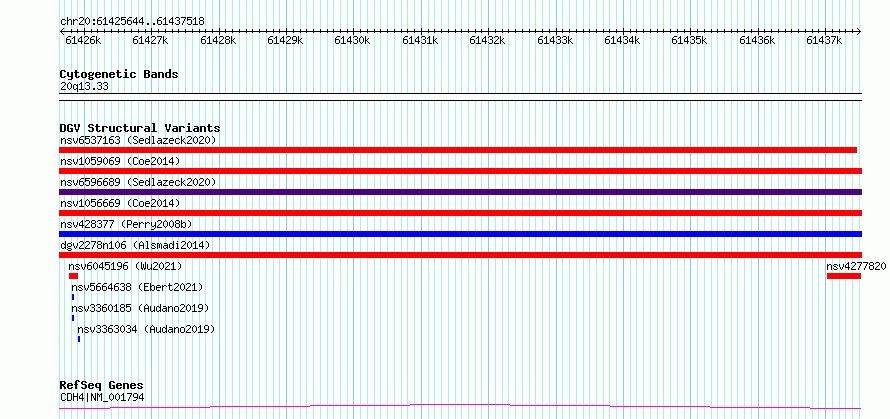The height and width of the screenshot is (419, 890).
Task: Select the red bar under nsv1056669
Action: [461, 213]
